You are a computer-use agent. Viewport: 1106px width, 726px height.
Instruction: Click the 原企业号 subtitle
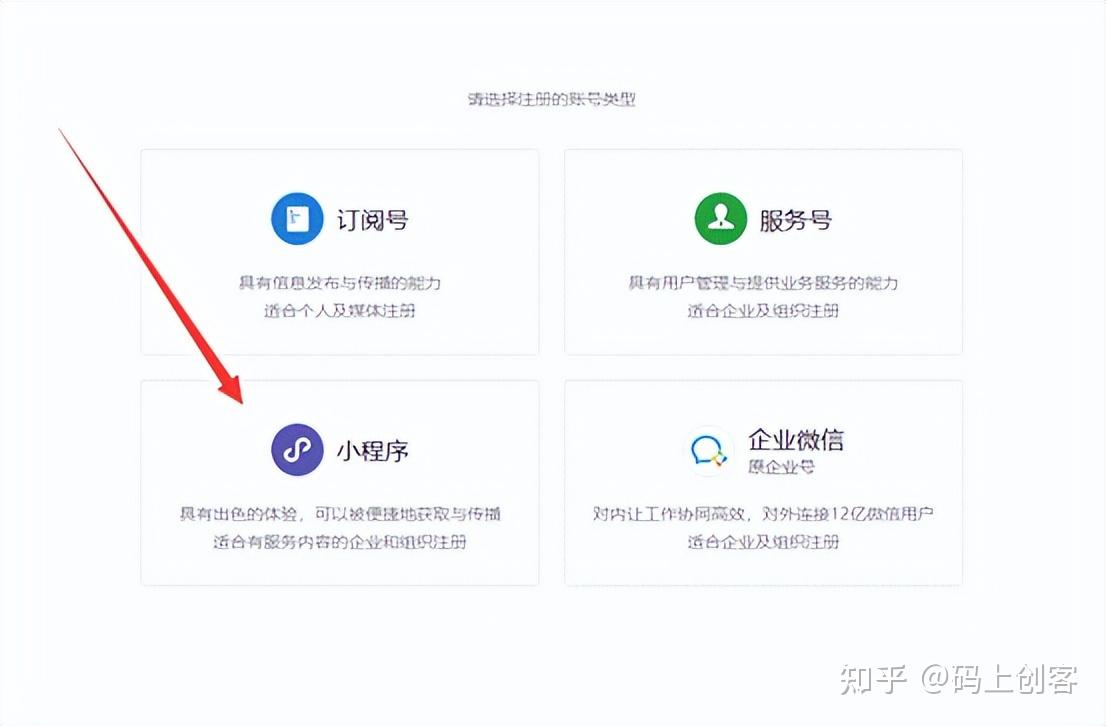781,466
